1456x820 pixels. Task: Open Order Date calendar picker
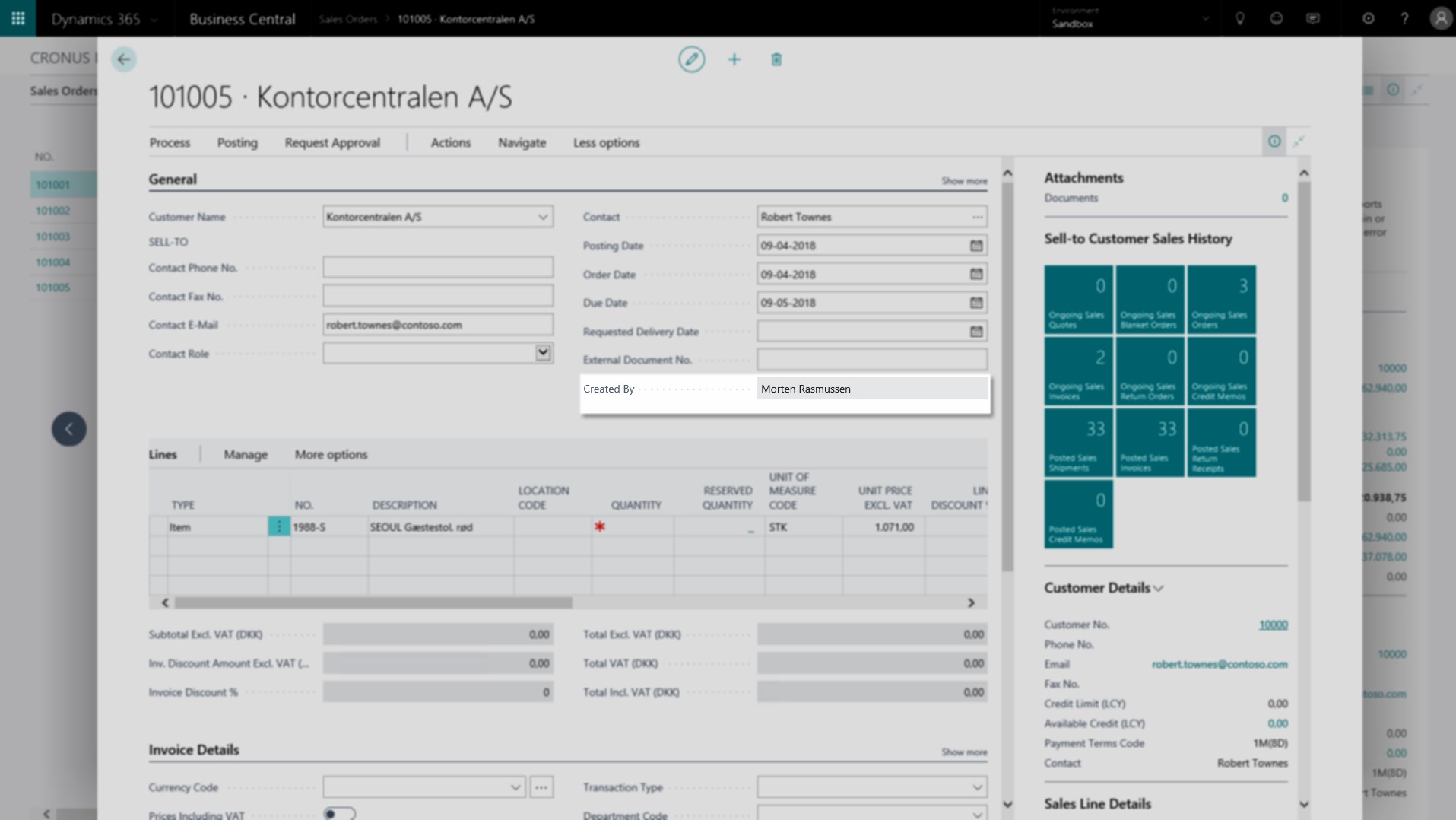click(x=976, y=274)
